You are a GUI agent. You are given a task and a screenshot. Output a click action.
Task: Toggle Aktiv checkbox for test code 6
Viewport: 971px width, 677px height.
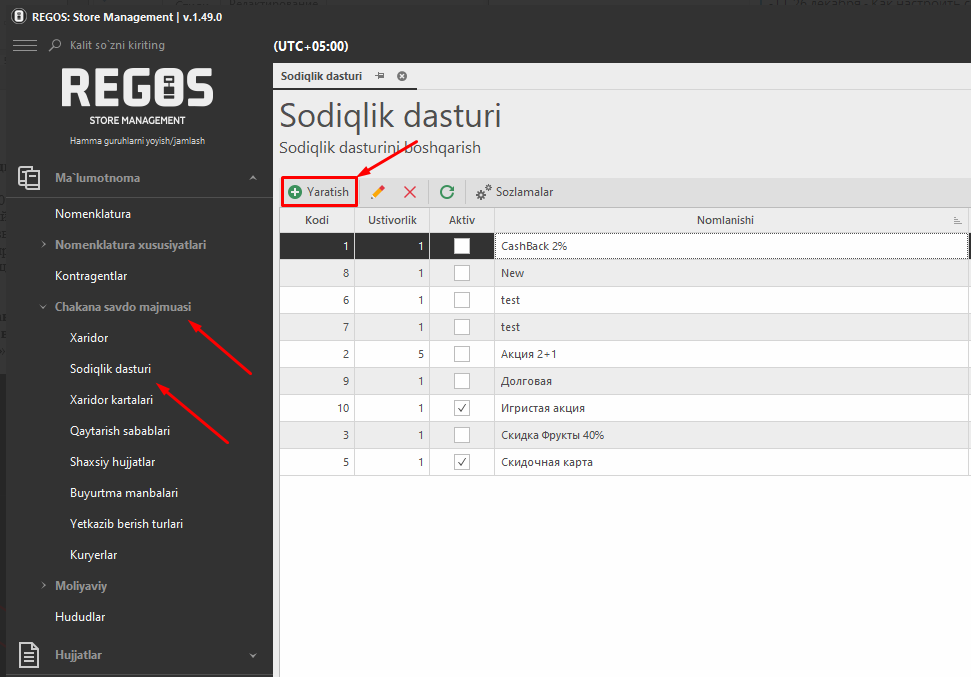(x=462, y=300)
